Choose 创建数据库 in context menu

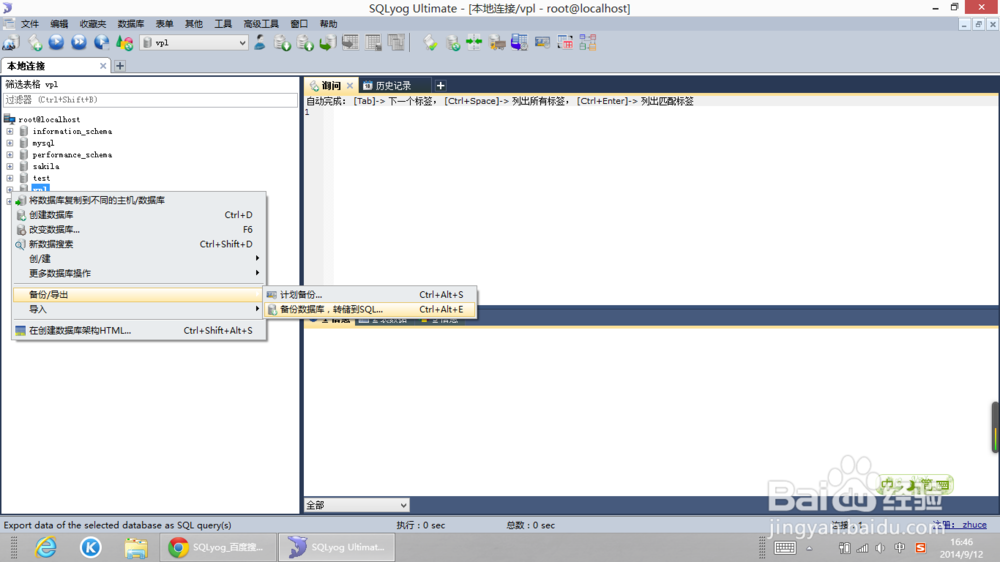tap(138, 215)
